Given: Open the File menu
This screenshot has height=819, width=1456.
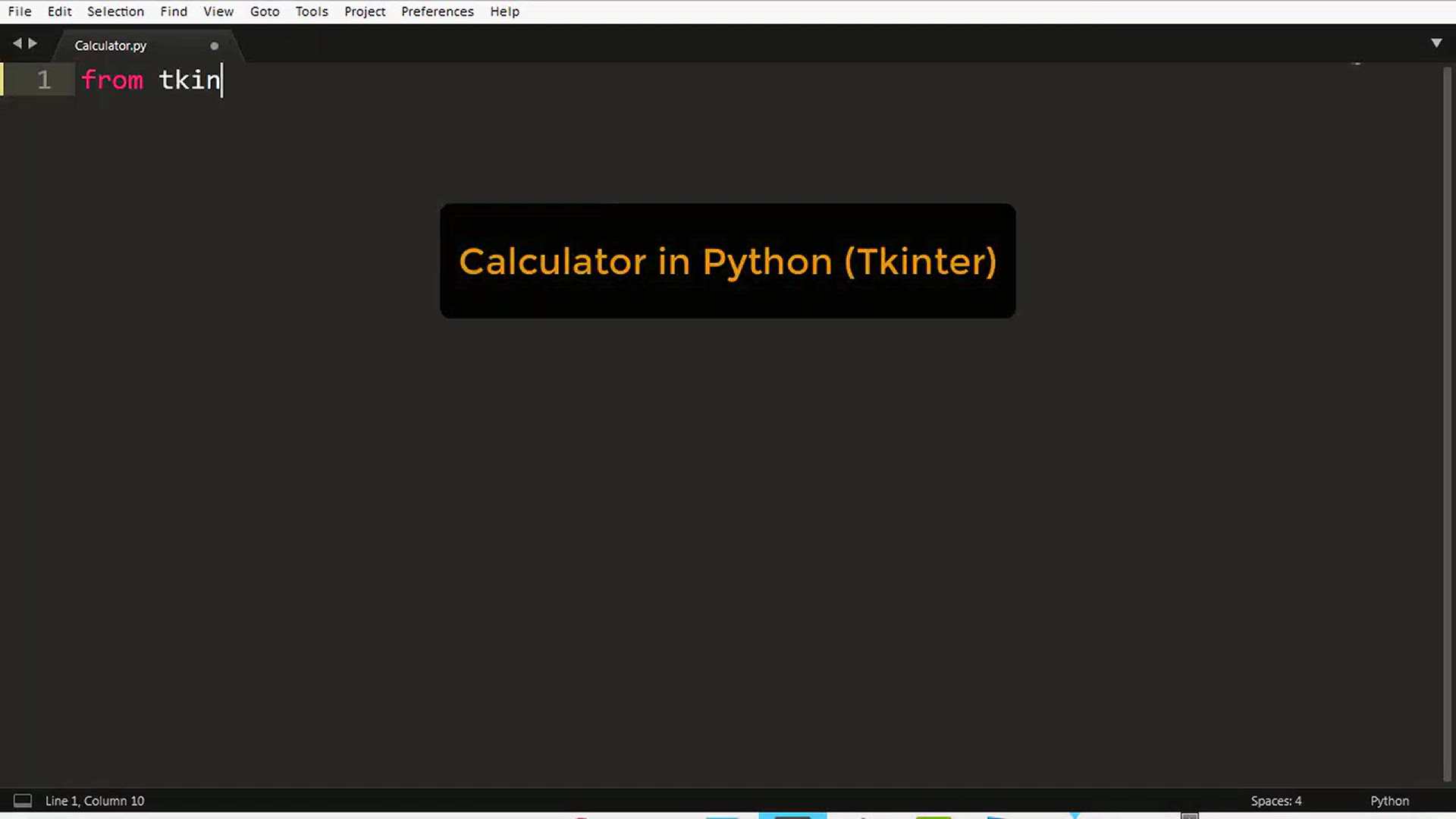Looking at the screenshot, I should (x=20, y=11).
